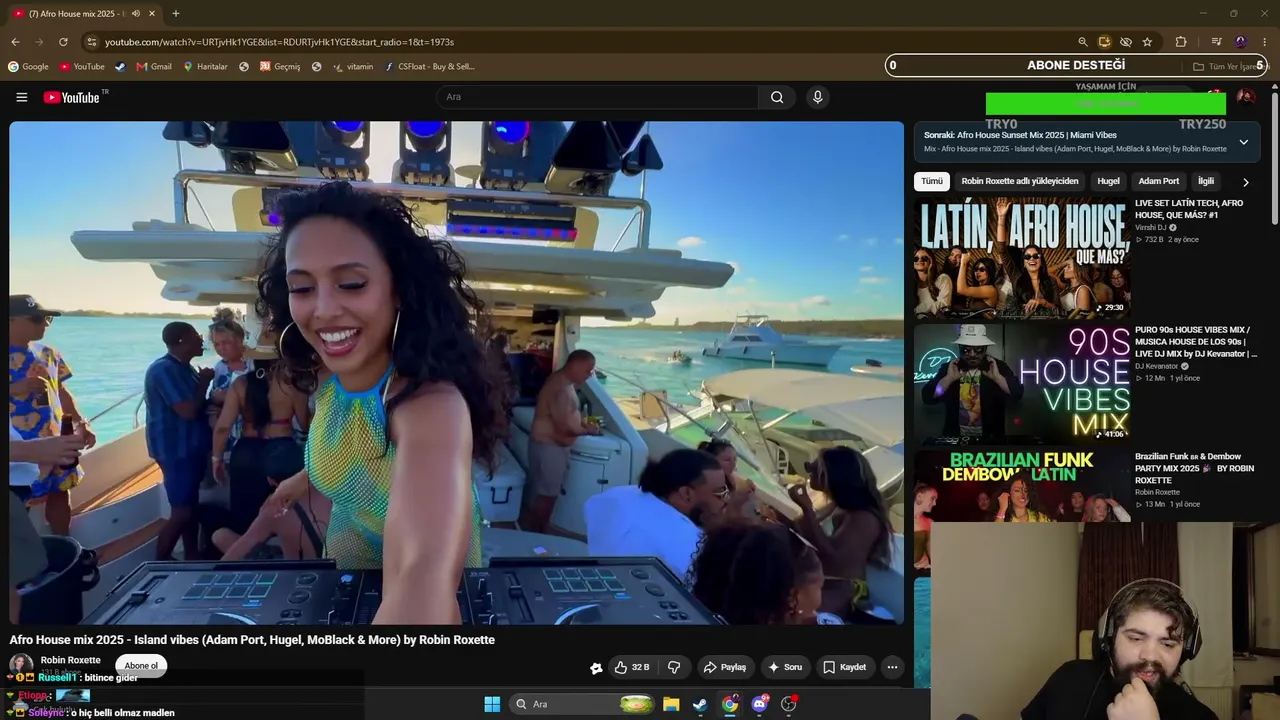
Task: Open Robin Roxette channel avatar
Action: pos(21,665)
